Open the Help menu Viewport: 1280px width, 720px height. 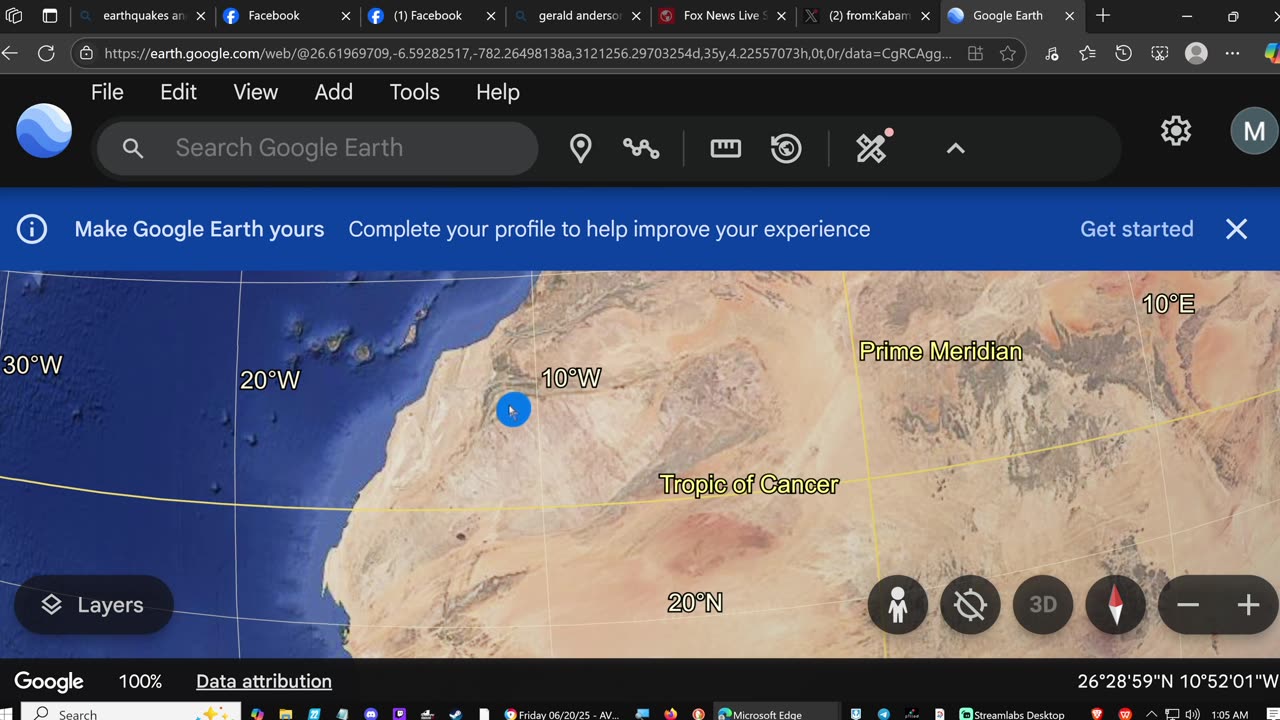498,92
